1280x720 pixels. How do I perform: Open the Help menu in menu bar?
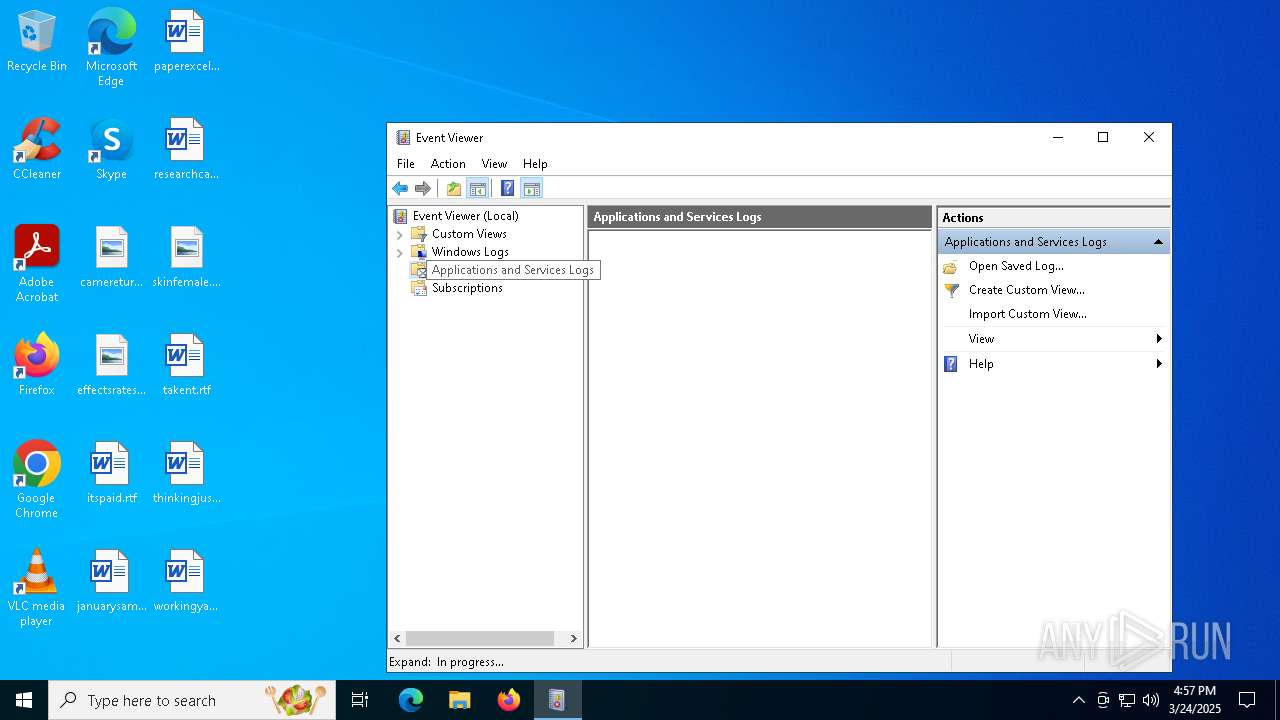(x=535, y=163)
